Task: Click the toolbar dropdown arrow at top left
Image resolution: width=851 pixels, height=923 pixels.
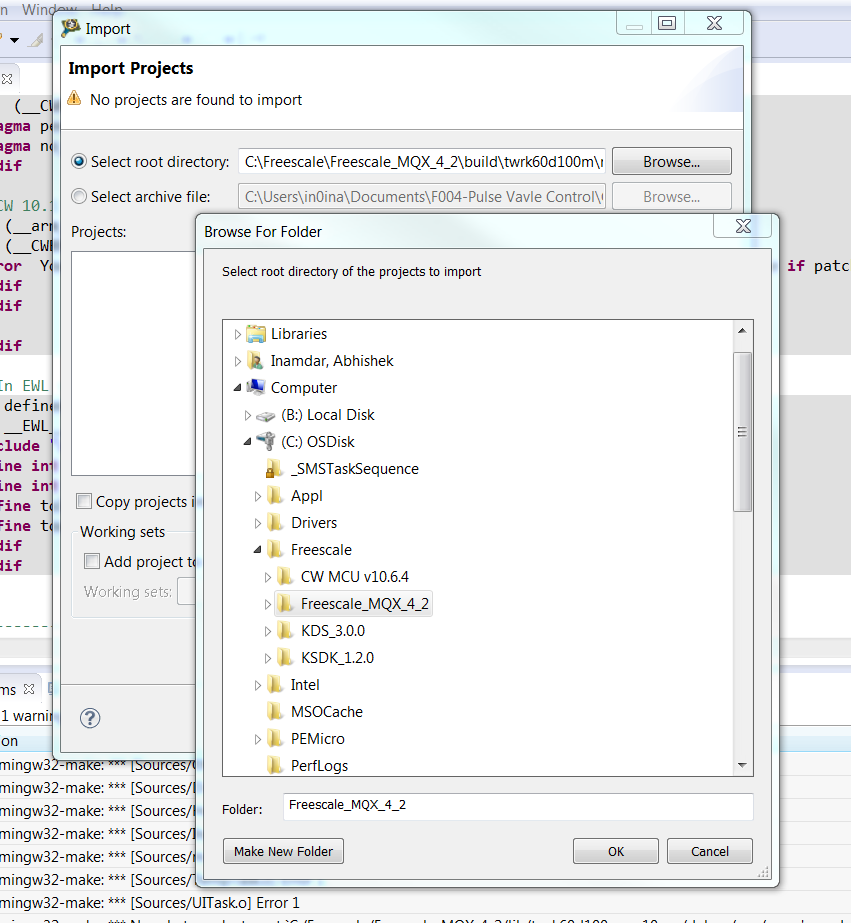Action: (x=14, y=40)
